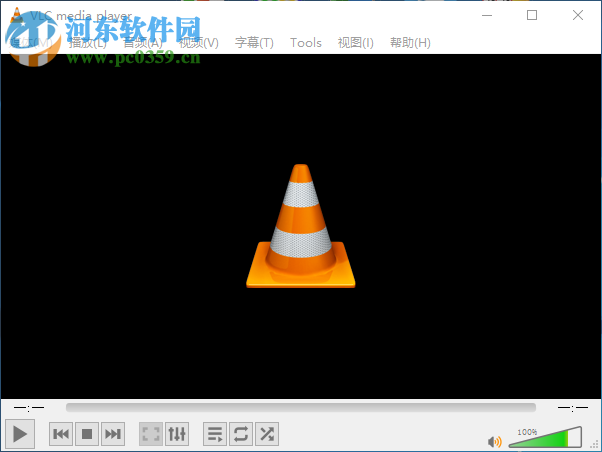Open the 视频(V) menu
Viewport: 602px width, 452px height.
198,43
